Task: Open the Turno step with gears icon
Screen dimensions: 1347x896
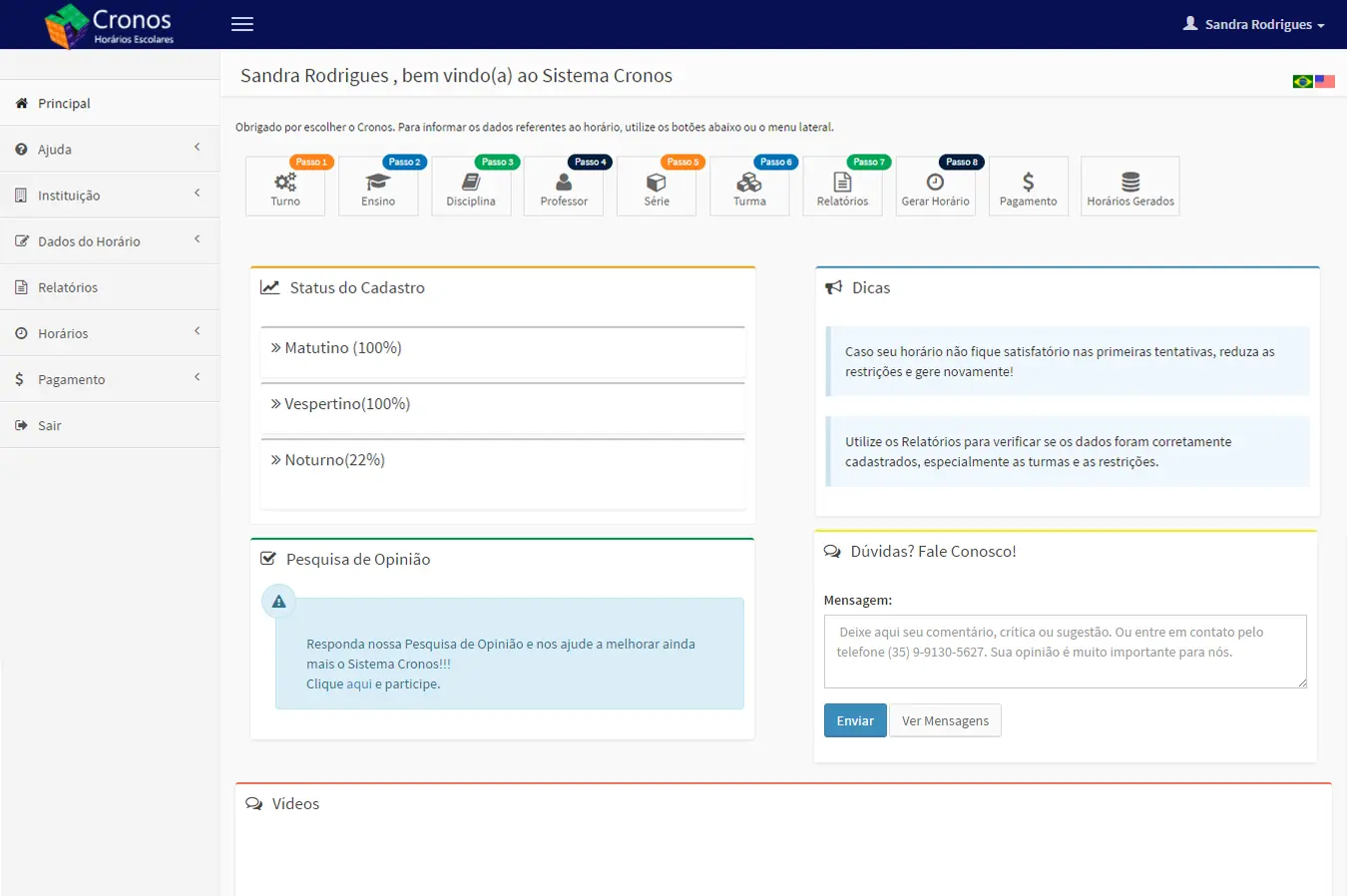Action: [285, 186]
